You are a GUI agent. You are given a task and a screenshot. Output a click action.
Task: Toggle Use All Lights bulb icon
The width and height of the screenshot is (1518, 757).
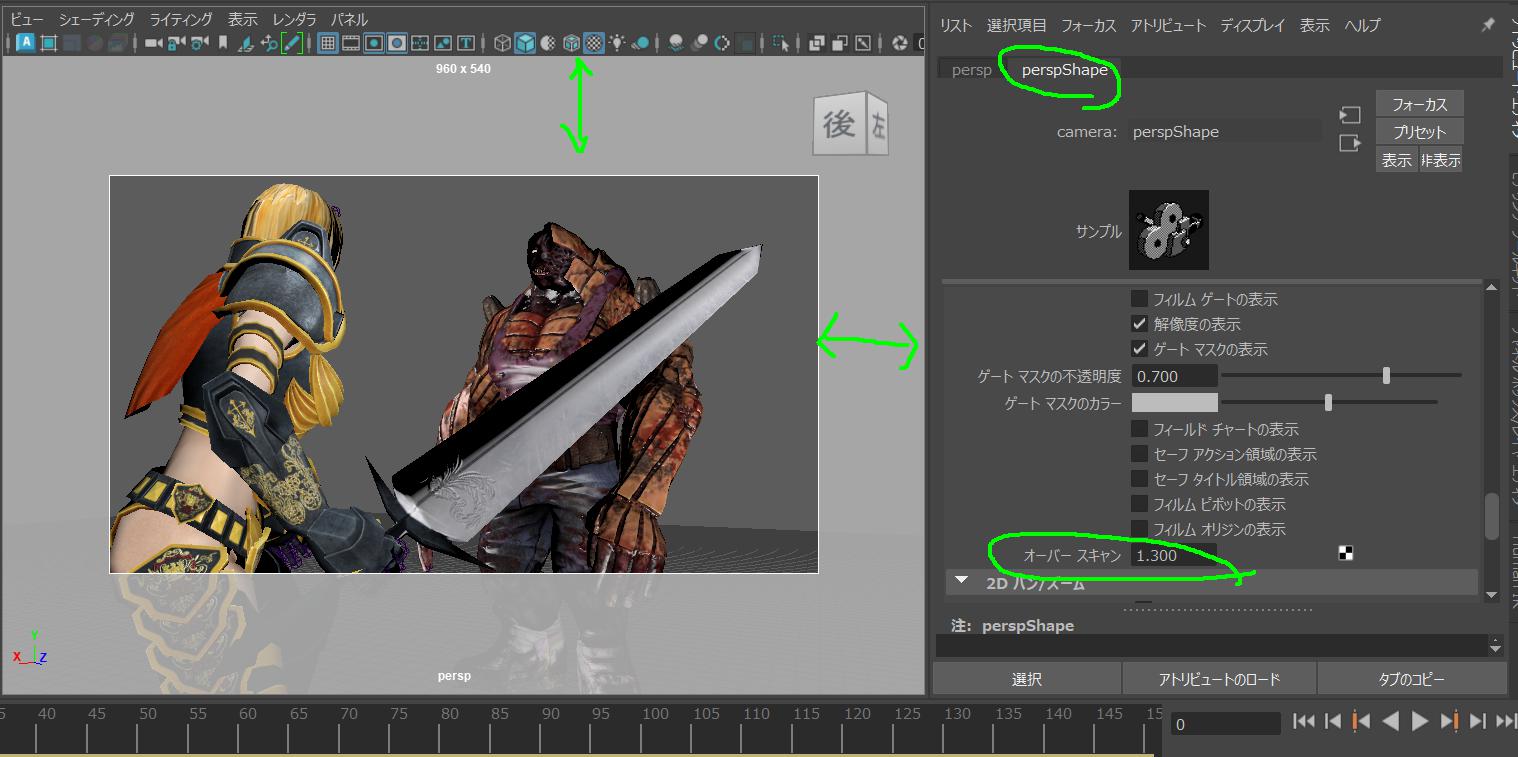click(617, 43)
